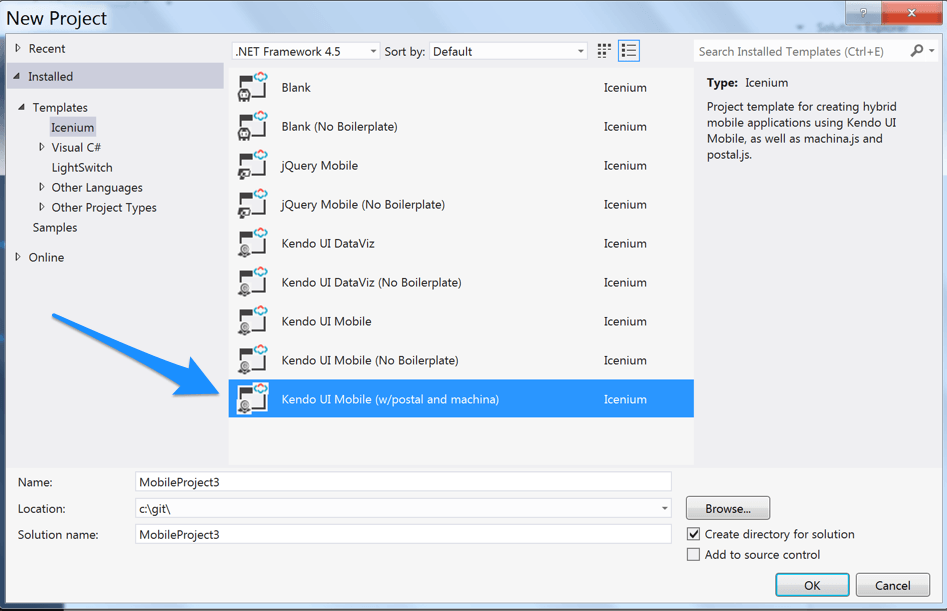Select jQuery Mobile (No Boilerplate) template
The image size is (947, 611).
461,204
